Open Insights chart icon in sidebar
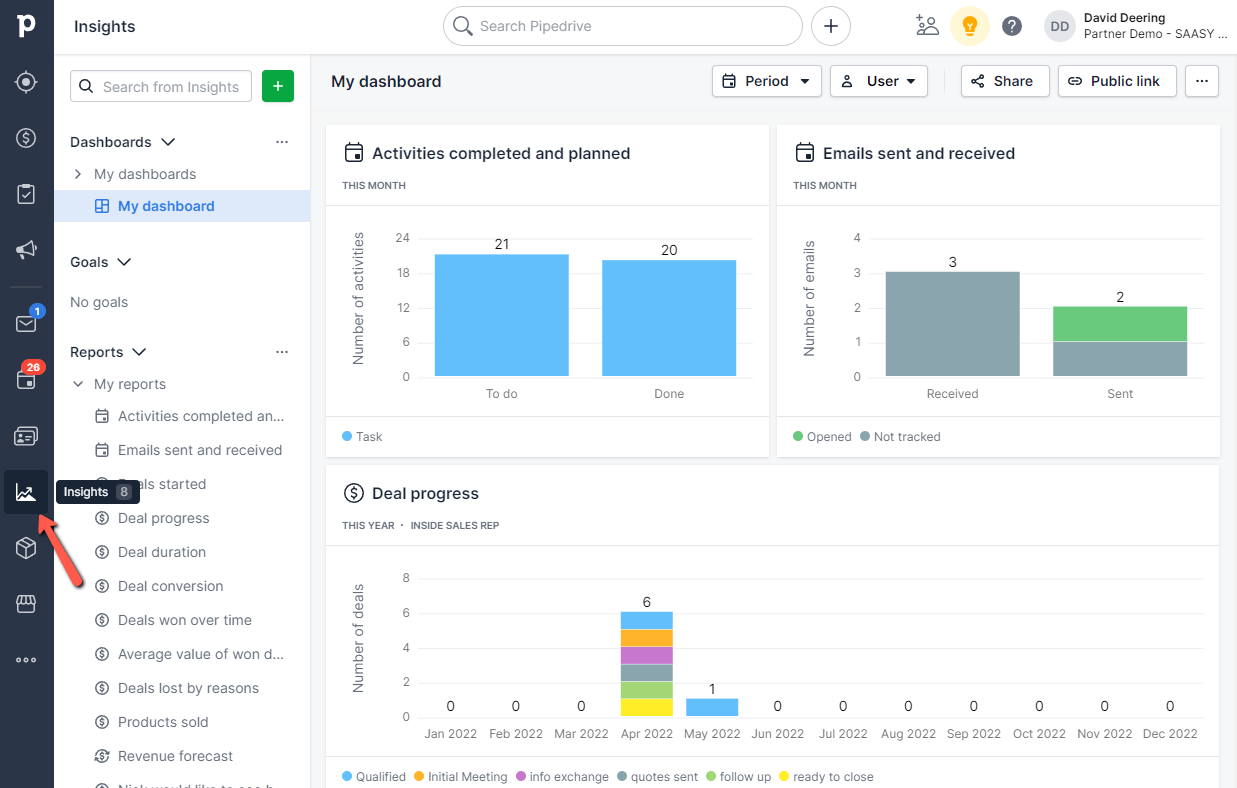 tap(26, 492)
